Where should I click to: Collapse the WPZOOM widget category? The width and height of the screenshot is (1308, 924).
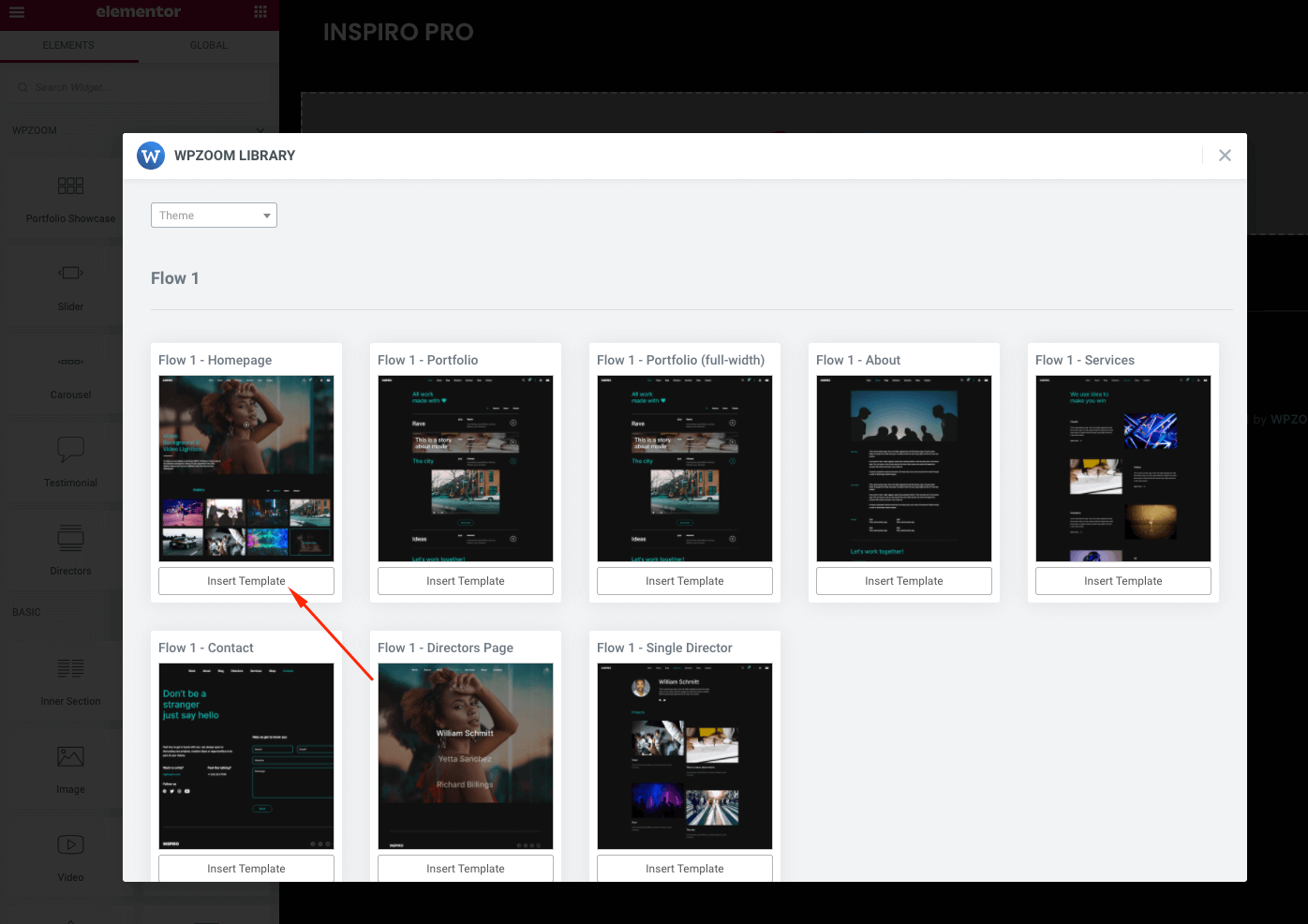260,130
